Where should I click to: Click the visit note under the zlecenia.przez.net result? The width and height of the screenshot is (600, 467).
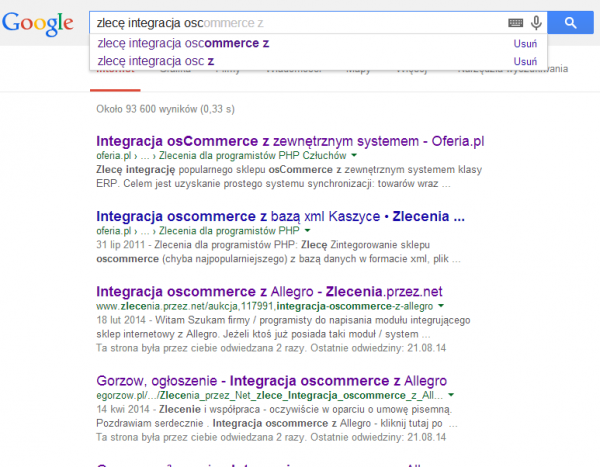(x=271, y=348)
